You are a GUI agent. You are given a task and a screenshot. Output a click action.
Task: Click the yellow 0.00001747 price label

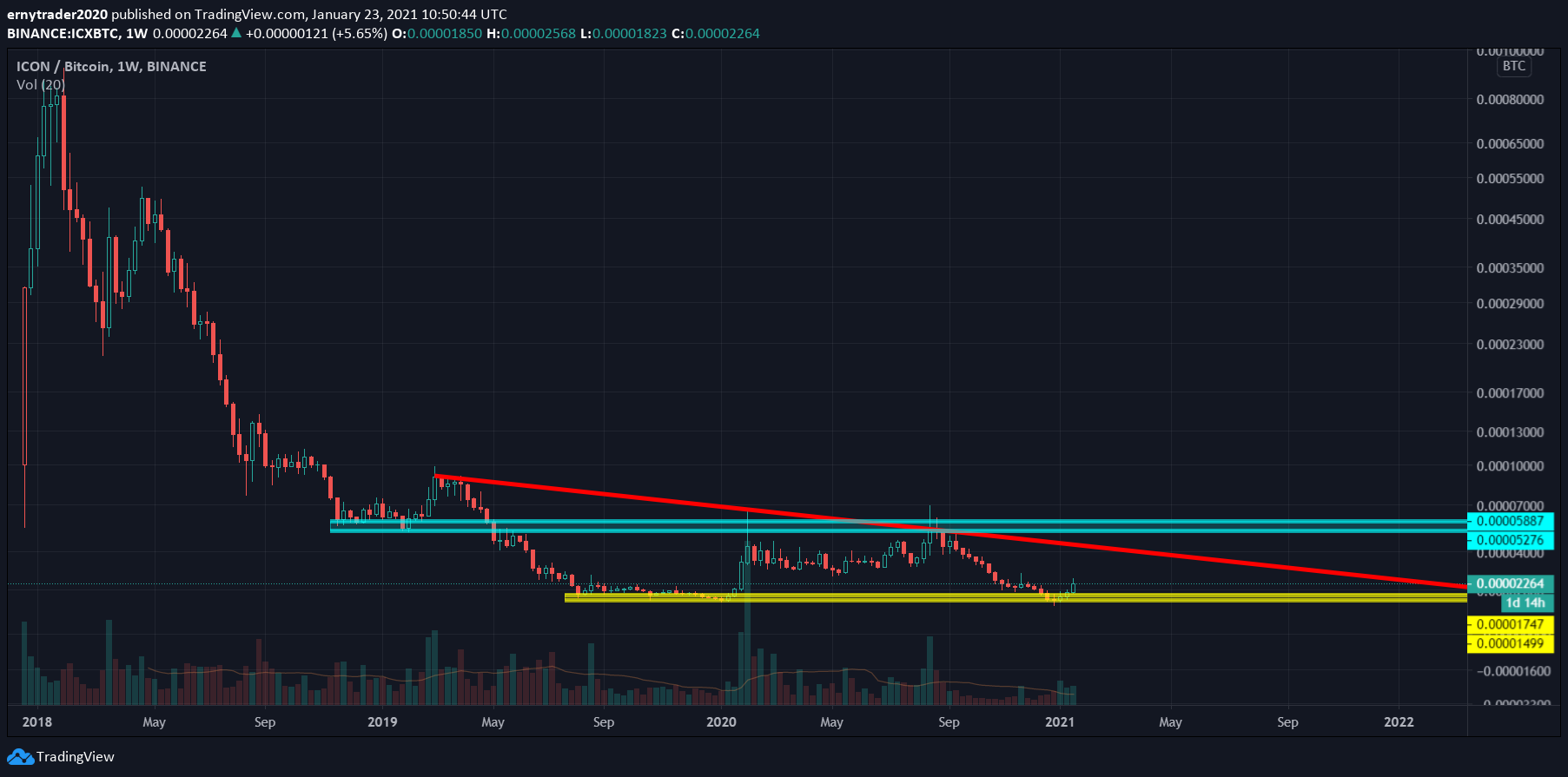click(1511, 624)
